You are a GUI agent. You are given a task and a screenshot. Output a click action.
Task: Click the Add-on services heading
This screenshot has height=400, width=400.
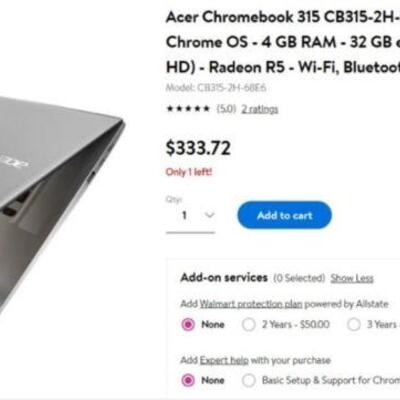click(224, 278)
